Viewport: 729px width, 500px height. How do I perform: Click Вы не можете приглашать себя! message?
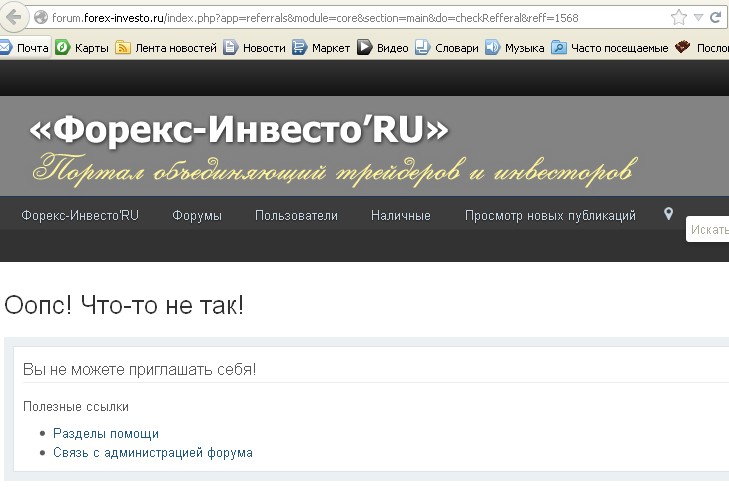point(139,369)
